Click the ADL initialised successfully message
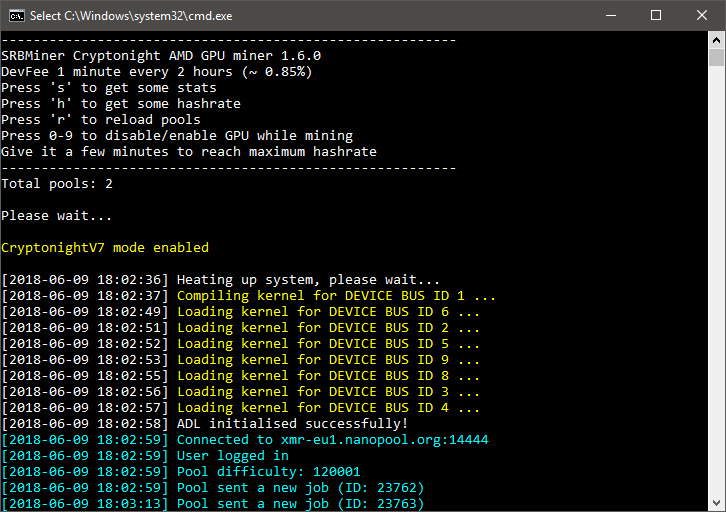Image resolution: width=726 pixels, height=512 pixels. tap(292, 424)
